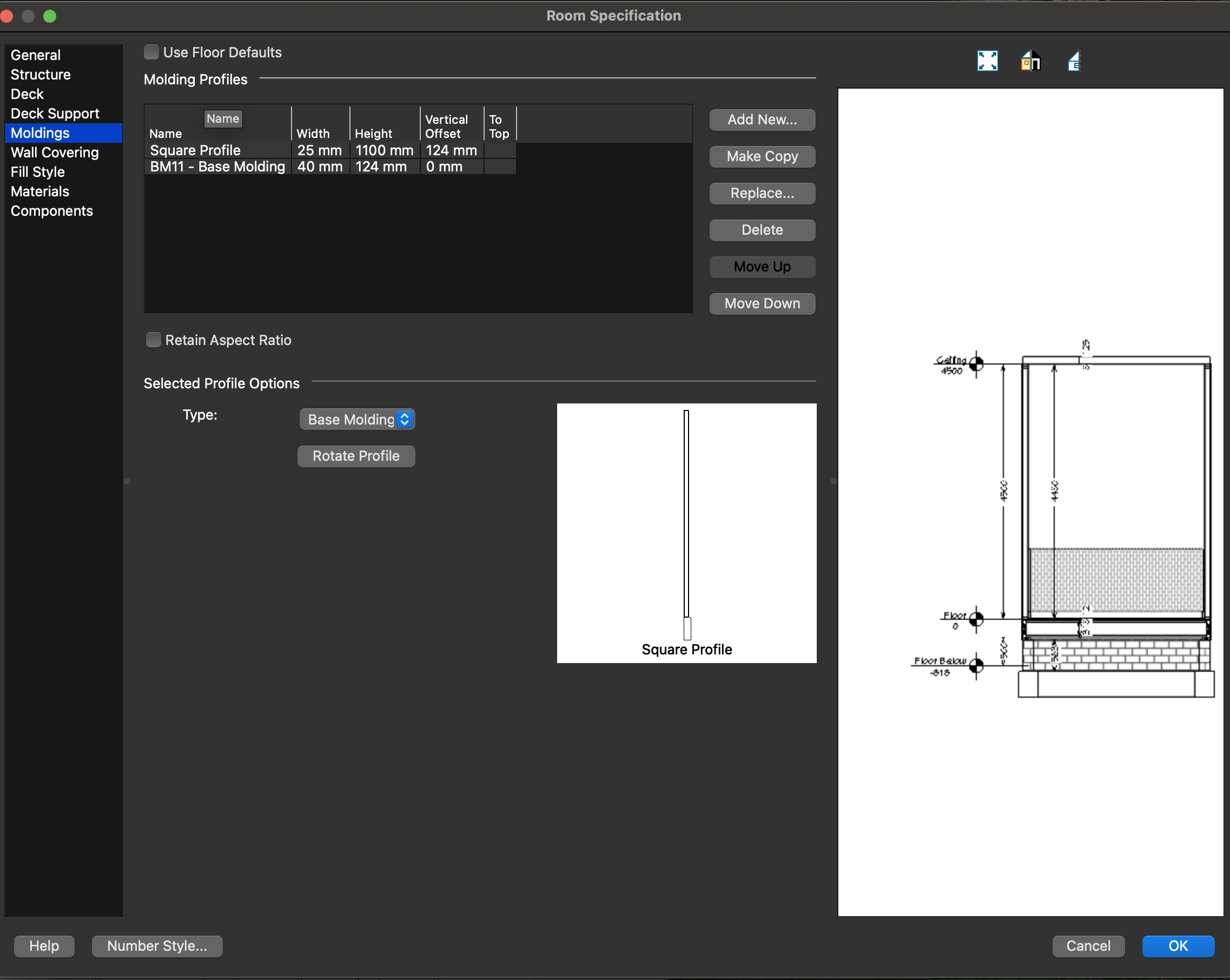The height and width of the screenshot is (980, 1230).
Task: Click the cross section view icon
Action: pyautogui.click(x=1074, y=61)
